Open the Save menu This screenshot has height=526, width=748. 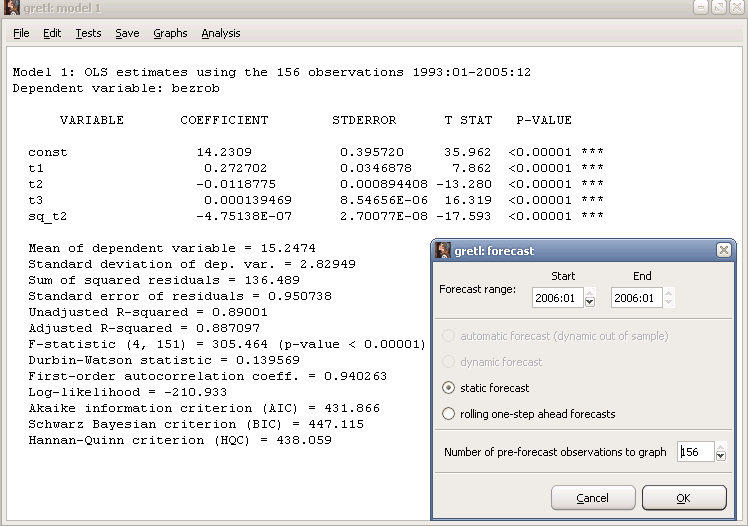(127, 33)
